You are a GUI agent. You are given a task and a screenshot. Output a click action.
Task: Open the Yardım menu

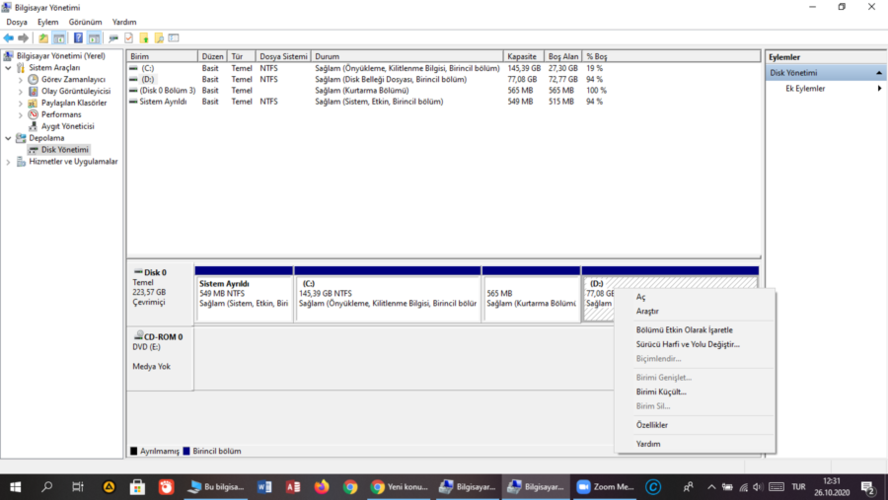[124, 22]
